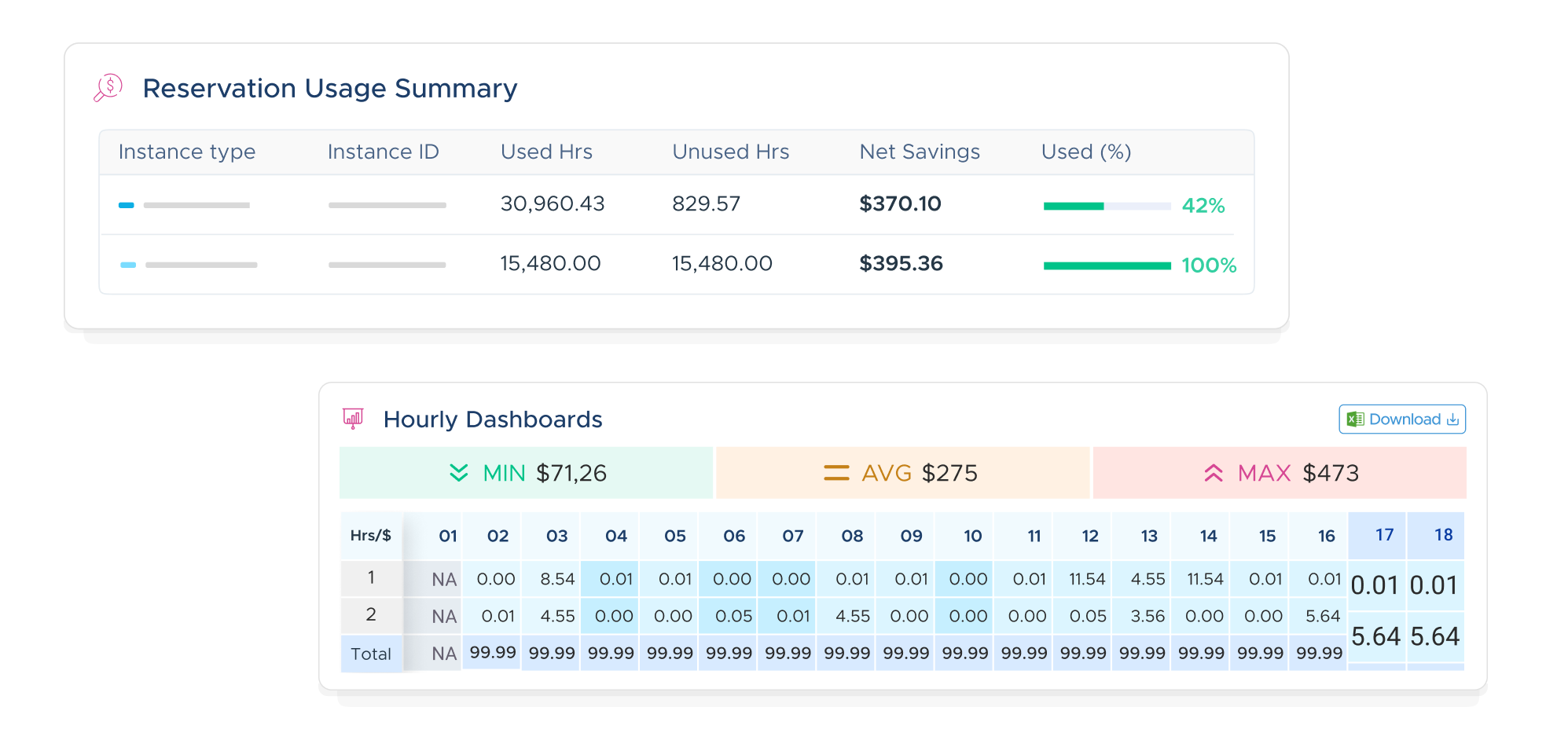
Task: Click the Hrs/$ table header cell
Action: 371,536
